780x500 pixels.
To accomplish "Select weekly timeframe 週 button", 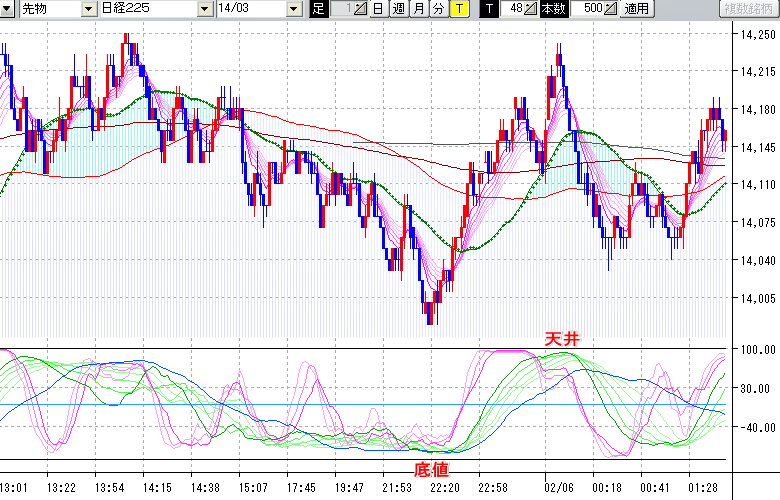I will click(x=398, y=9).
